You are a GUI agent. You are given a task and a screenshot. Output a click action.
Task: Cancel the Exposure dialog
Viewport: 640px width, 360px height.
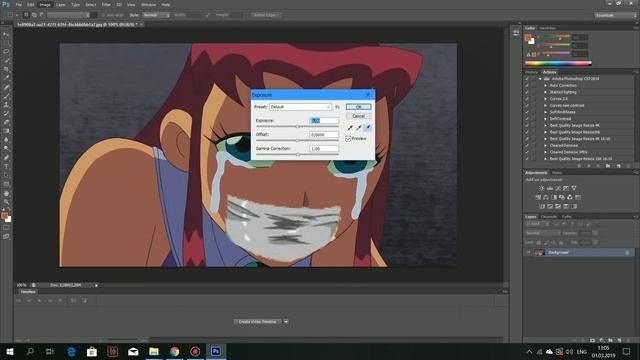coord(358,116)
